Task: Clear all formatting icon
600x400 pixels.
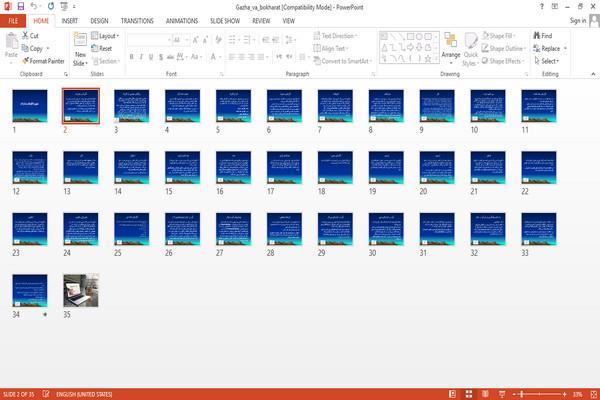Action: coord(218,40)
